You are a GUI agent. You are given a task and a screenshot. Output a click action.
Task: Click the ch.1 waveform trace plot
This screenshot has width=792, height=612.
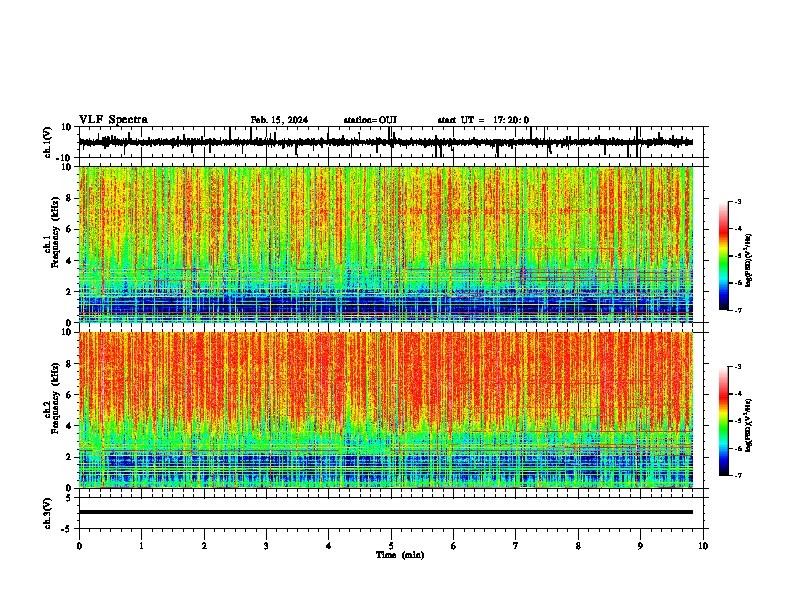(393, 142)
